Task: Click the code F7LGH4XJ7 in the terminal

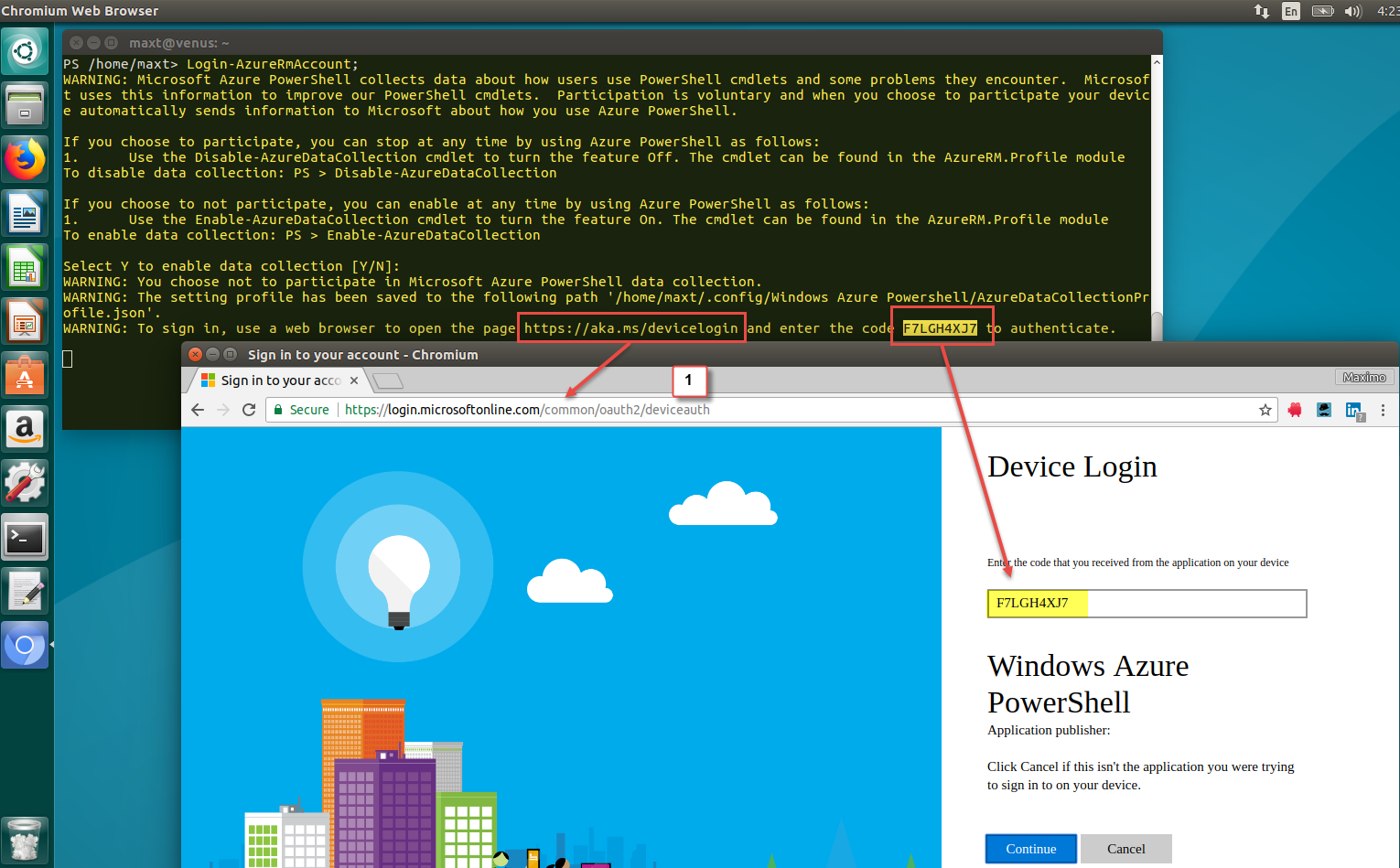Action: coord(940,328)
